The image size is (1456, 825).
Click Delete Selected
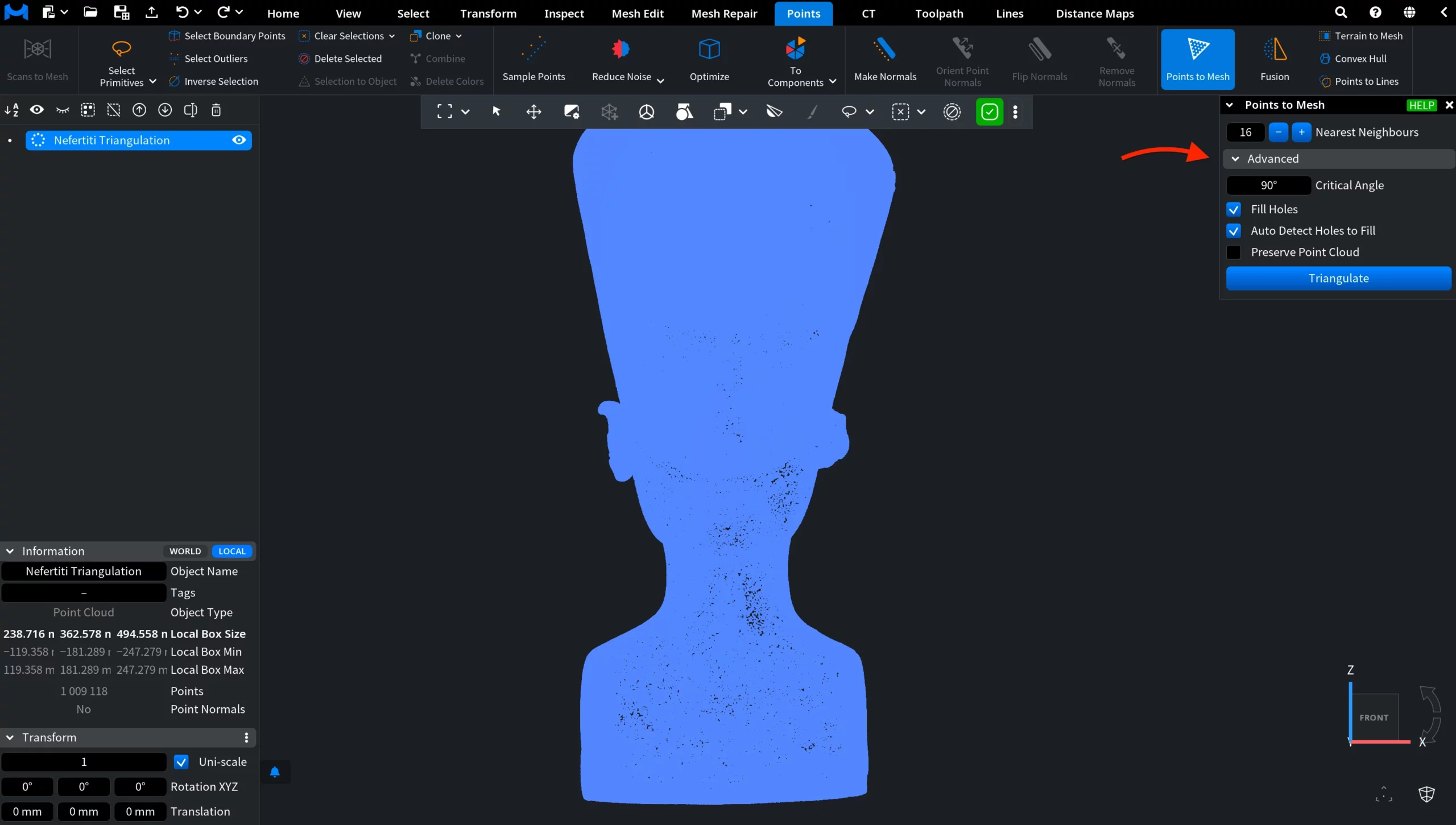[340, 59]
